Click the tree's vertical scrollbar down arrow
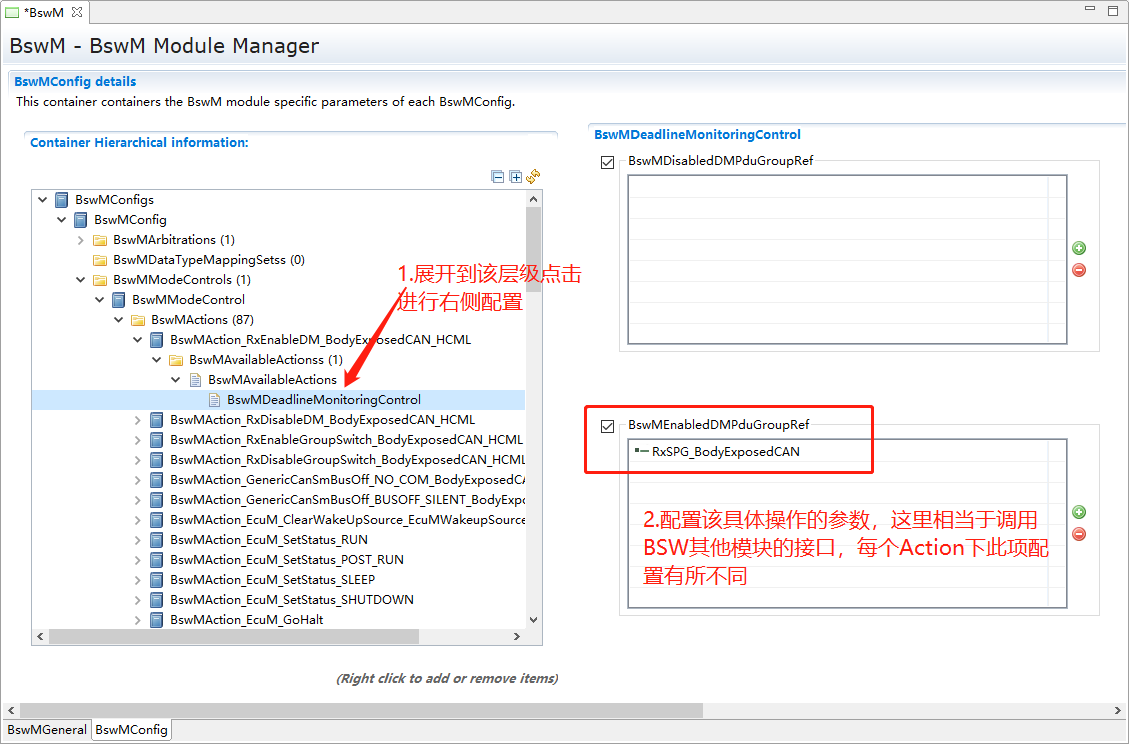Image resolution: width=1129 pixels, height=744 pixels. coord(533,620)
